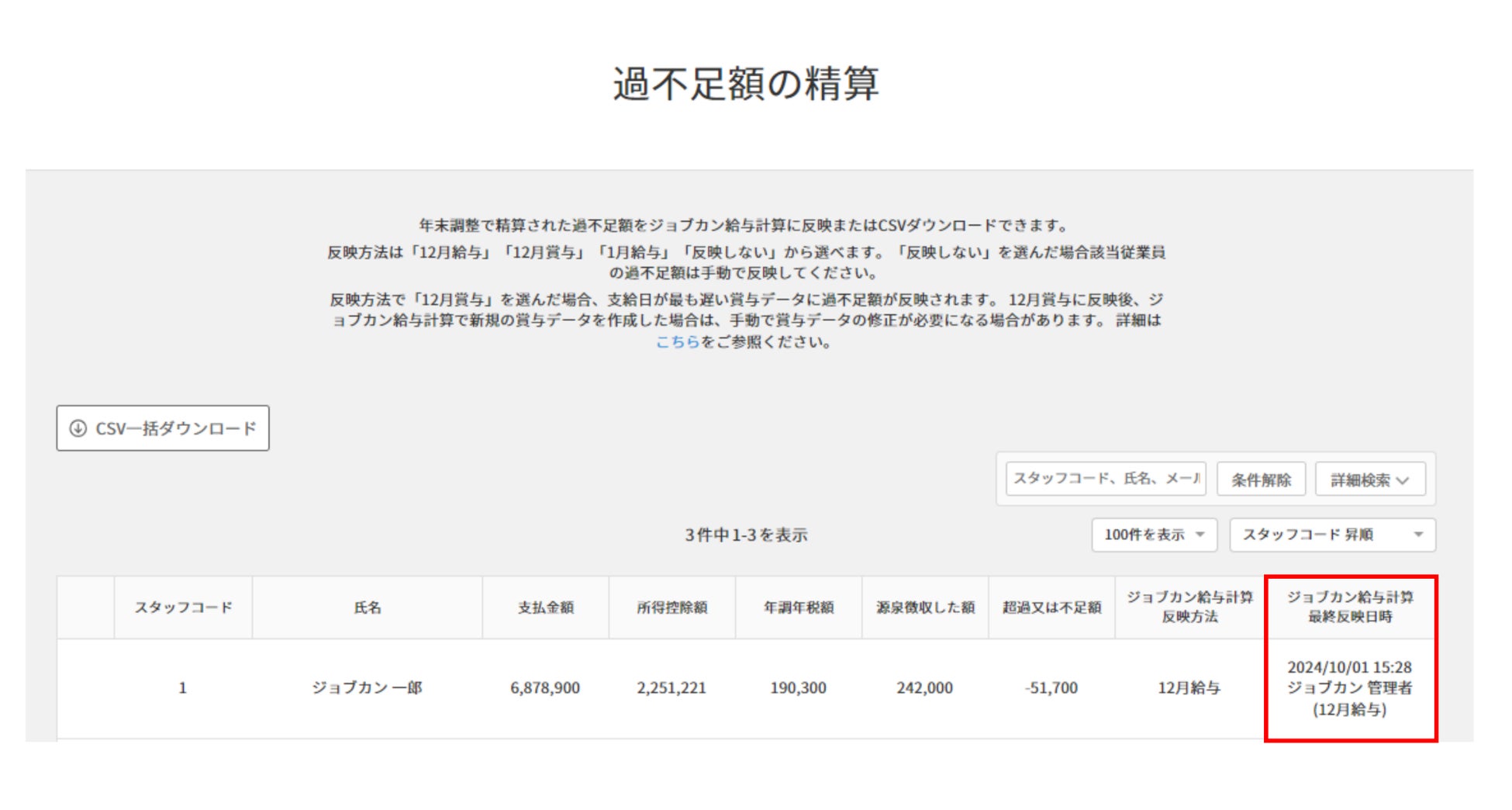Click the 2,251,221 deduction amount cell
Screen dimensions: 1512x810
(671, 688)
